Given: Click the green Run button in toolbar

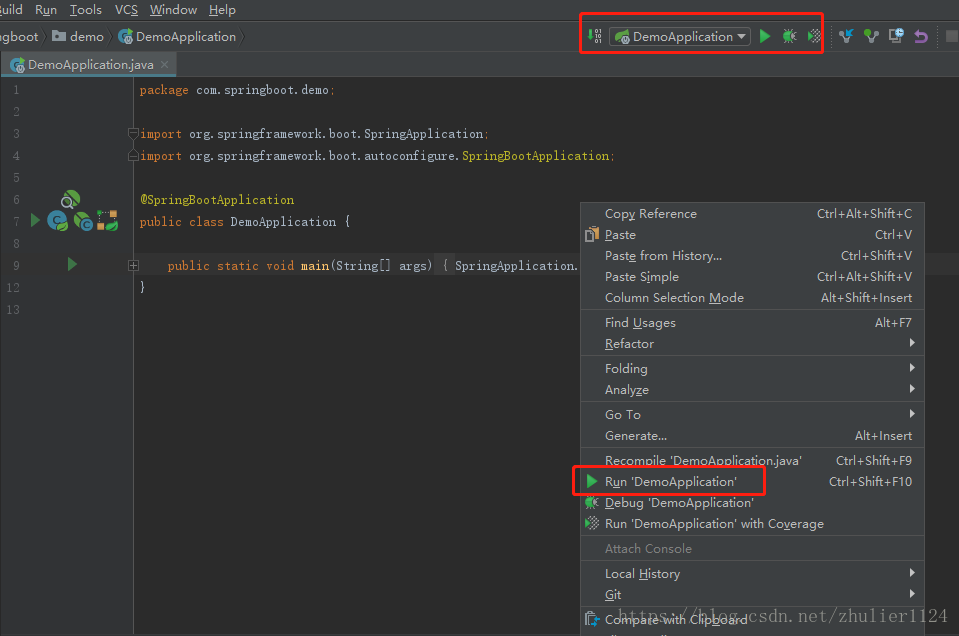Looking at the screenshot, I should tap(765, 36).
